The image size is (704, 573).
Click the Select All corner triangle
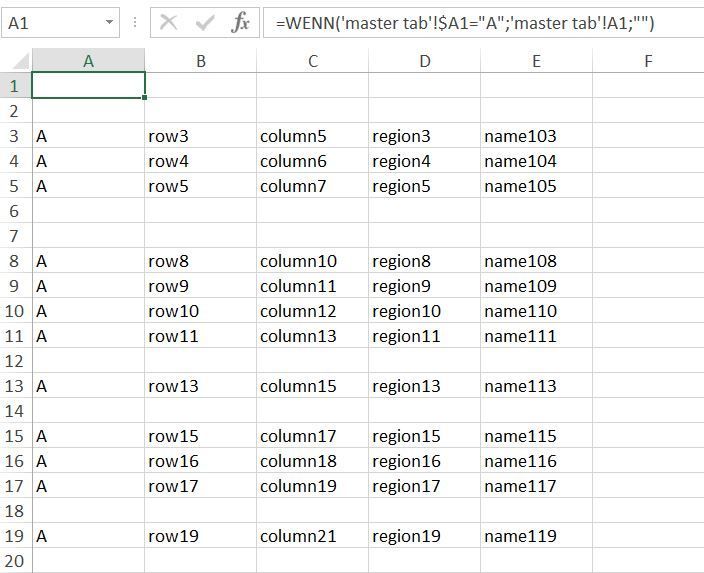20,61
